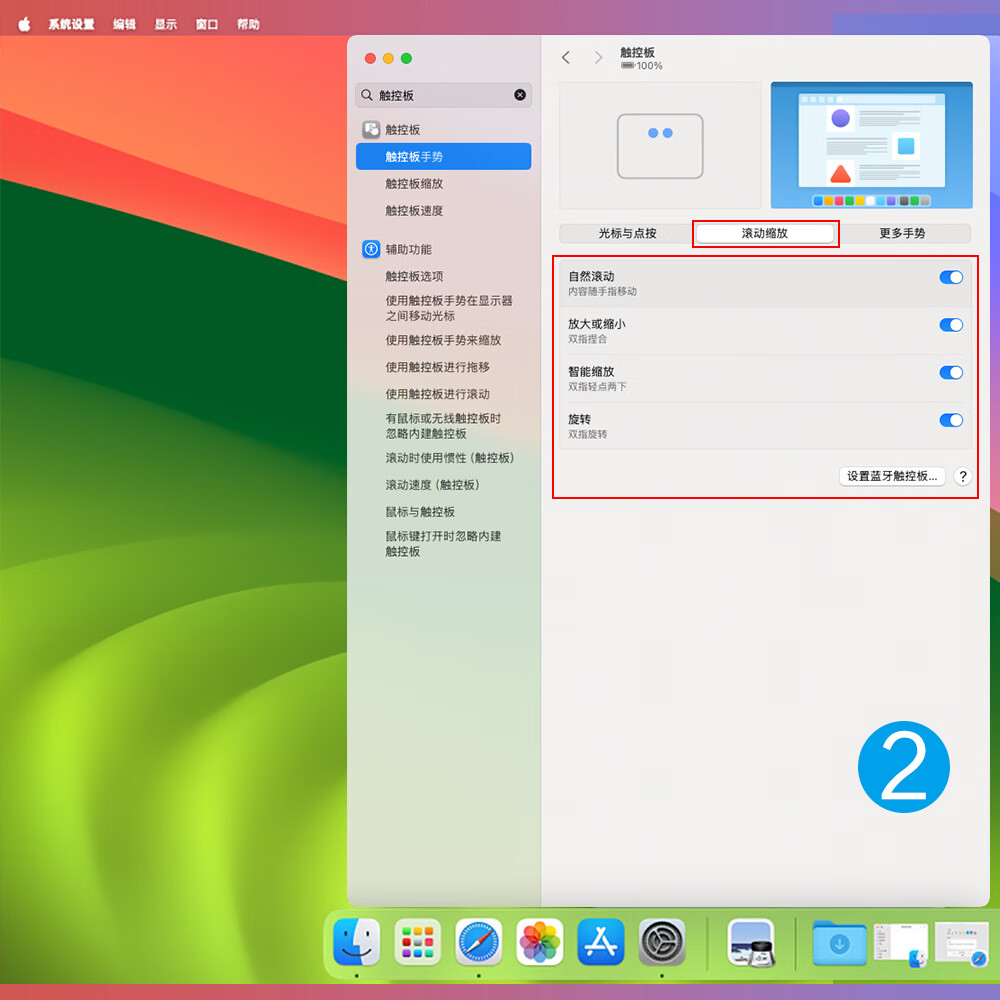This screenshot has width=1000, height=1000.
Task: Click the 辅助功能 section label
Action: click(408, 249)
